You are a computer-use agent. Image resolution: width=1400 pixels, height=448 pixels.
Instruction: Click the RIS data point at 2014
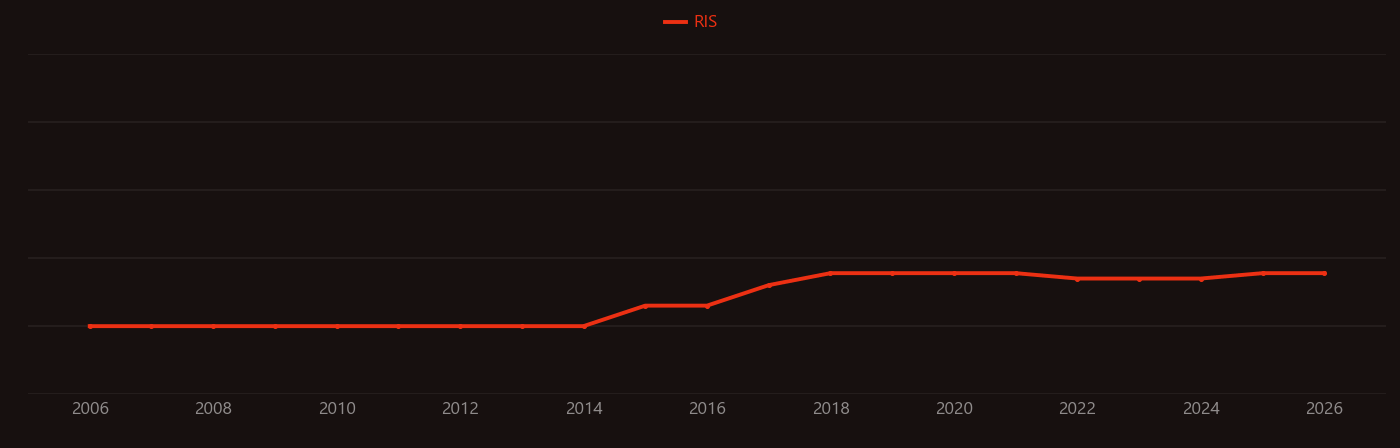(584, 326)
